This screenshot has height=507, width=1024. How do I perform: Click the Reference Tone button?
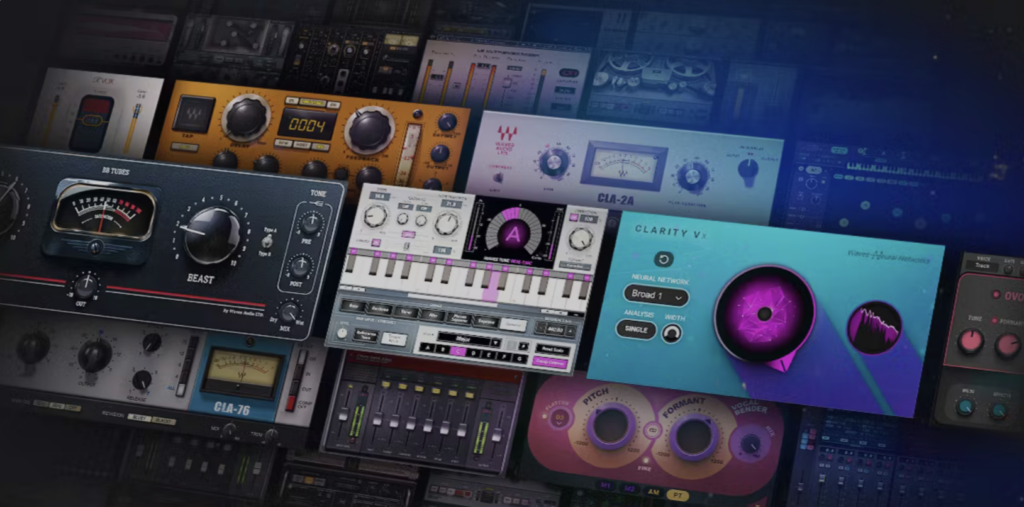click(x=366, y=336)
